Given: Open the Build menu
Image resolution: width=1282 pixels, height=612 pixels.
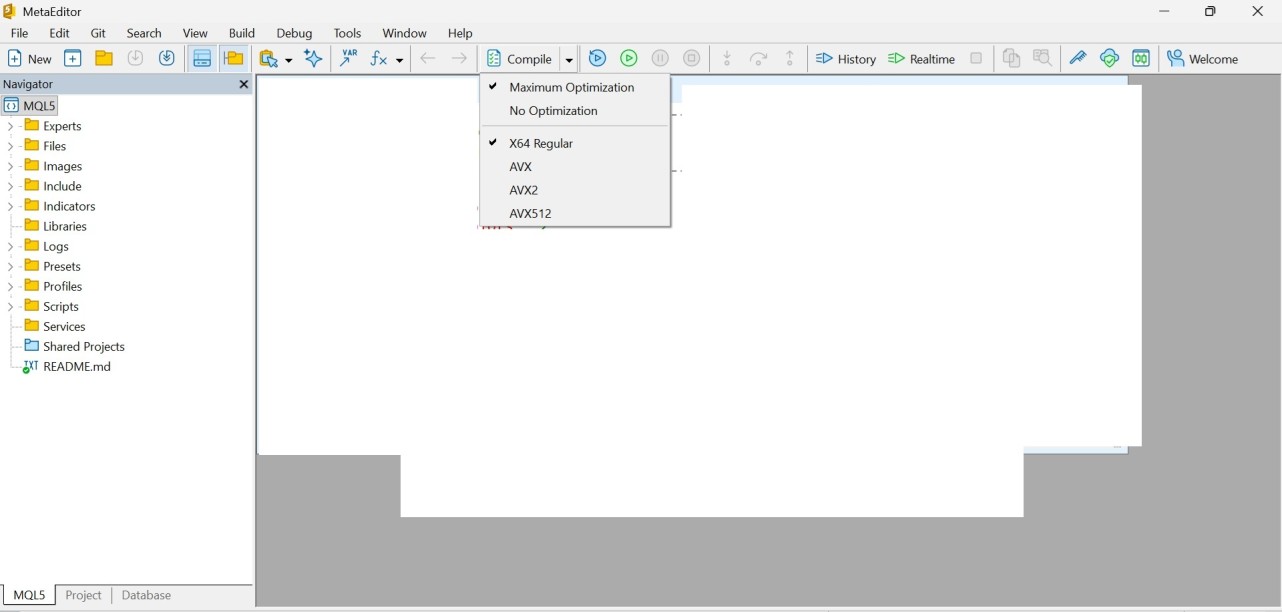Looking at the screenshot, I should click(x=242, y=34).
